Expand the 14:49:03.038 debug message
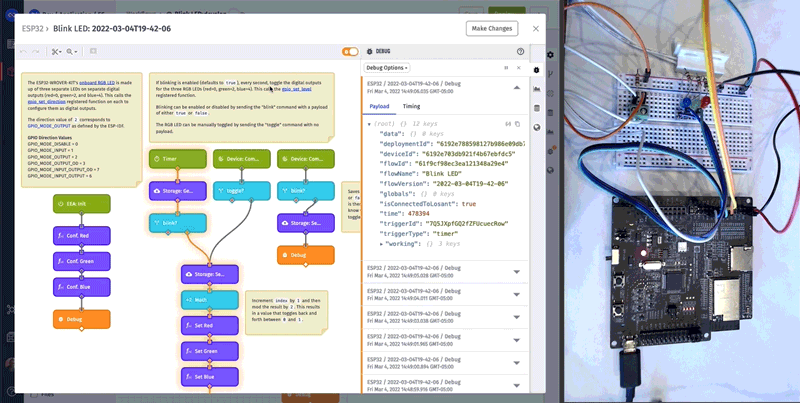800x403 pixels. pyautogui.click(x=517, y=317)
